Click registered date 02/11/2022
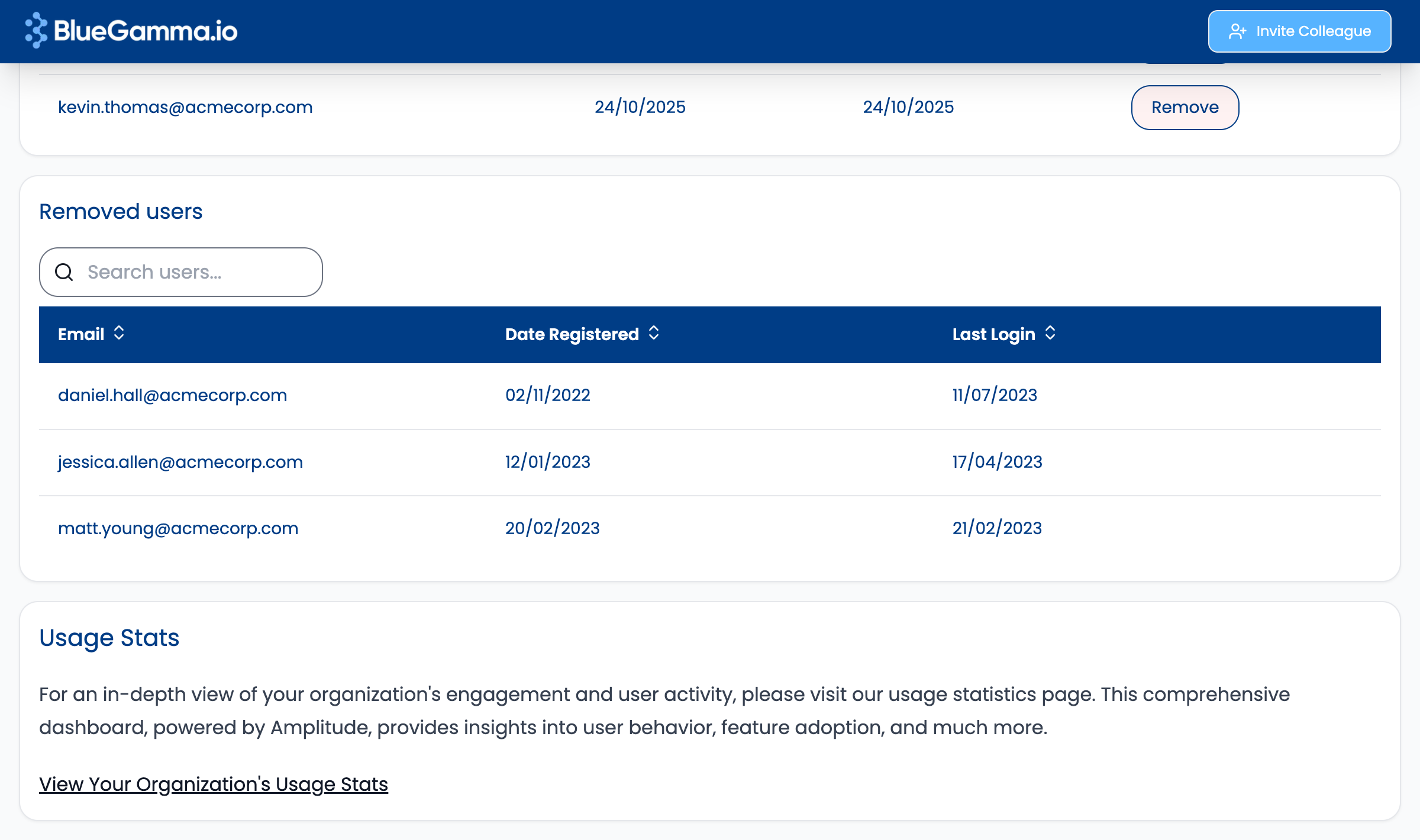Viewport: 1420px width, 840px height. pyautogui.click(x=548, y=395)
